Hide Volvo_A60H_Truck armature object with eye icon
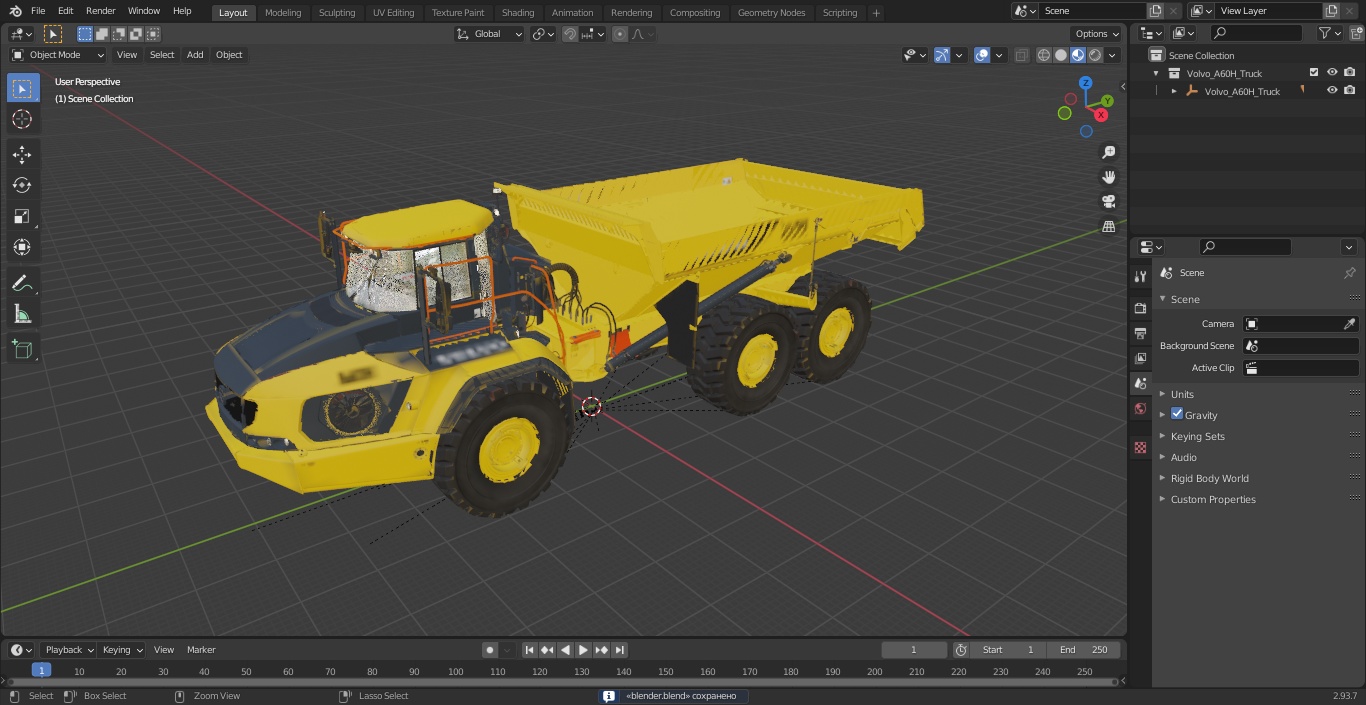 pyautogui.click(x=1332, y=90)
